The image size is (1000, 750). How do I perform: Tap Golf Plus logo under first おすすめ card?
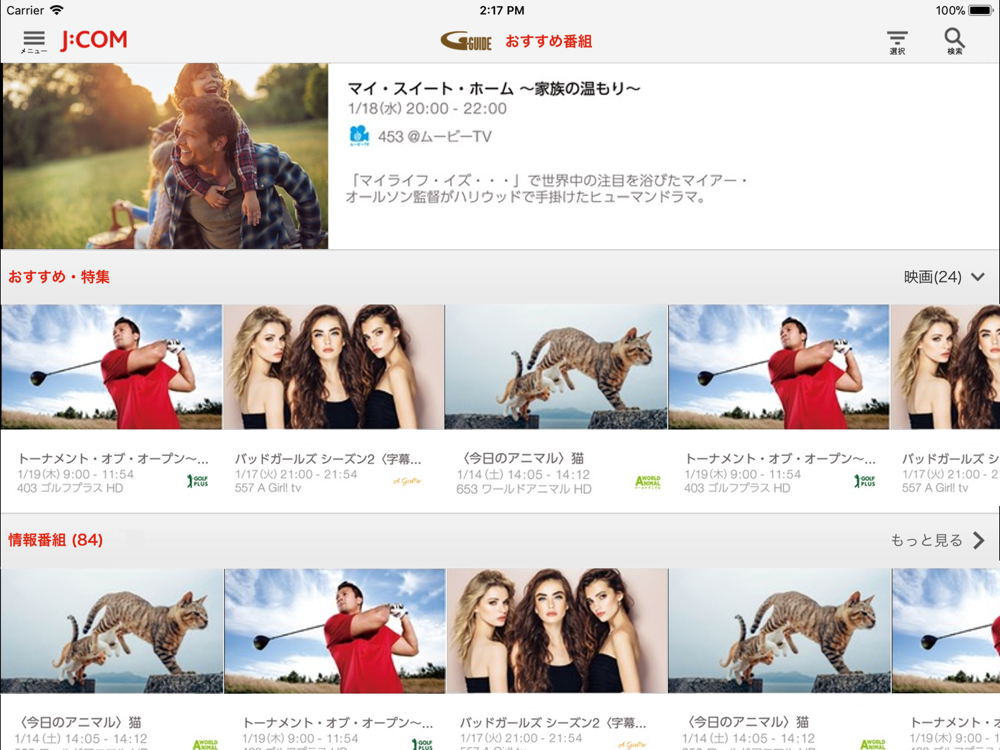point(198,481)
